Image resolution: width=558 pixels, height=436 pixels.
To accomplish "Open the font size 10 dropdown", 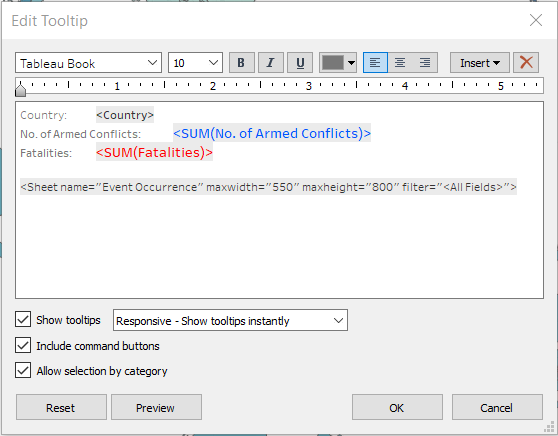I will (x=195, y=63).
